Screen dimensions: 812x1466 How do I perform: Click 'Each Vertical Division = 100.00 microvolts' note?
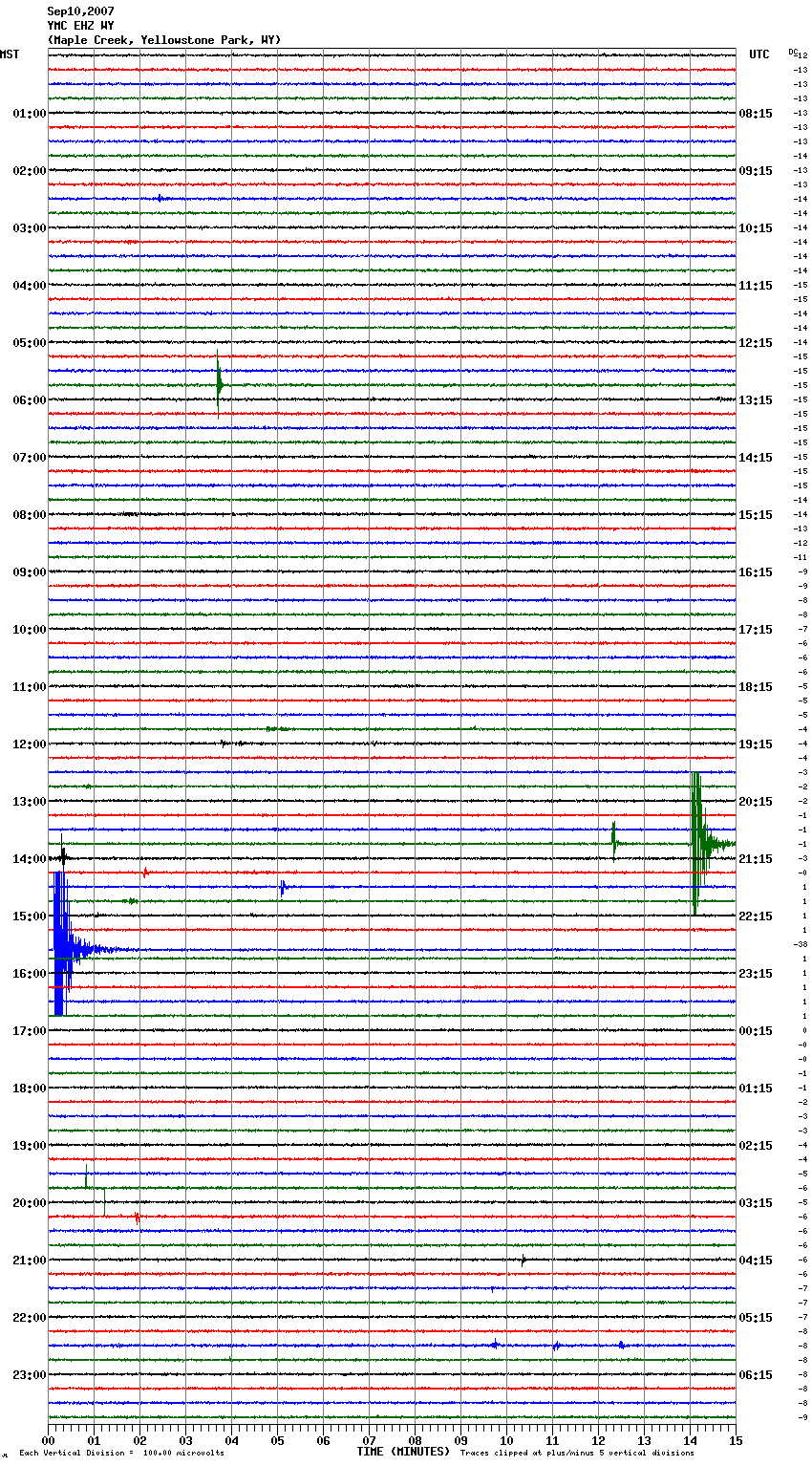(x=121, y=1454)
